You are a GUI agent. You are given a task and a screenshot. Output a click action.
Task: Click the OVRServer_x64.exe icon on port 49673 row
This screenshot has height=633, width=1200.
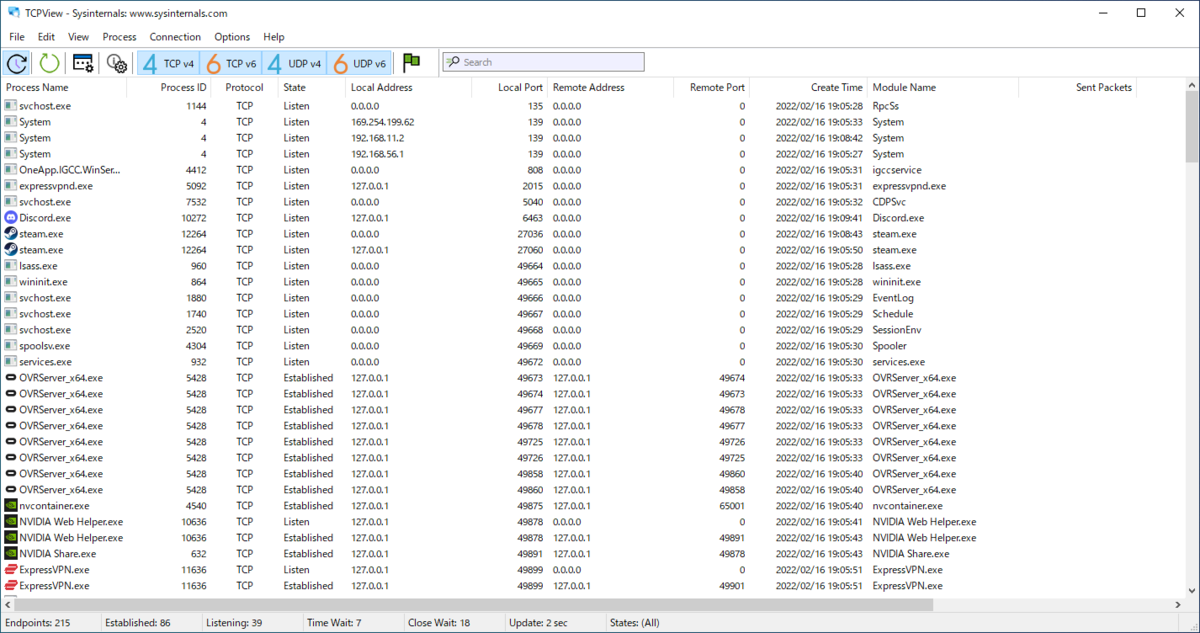click(11, 377)
